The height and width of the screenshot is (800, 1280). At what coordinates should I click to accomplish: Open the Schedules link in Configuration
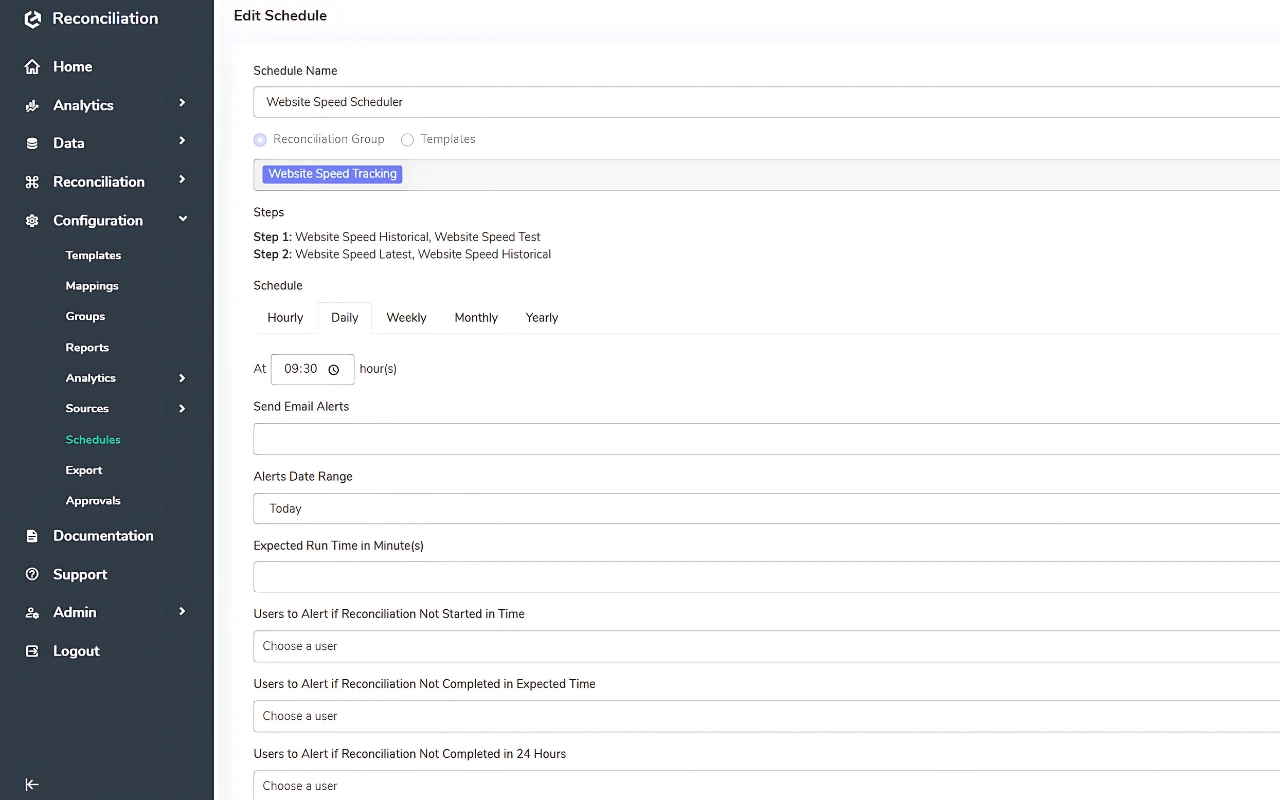point(93,439)
